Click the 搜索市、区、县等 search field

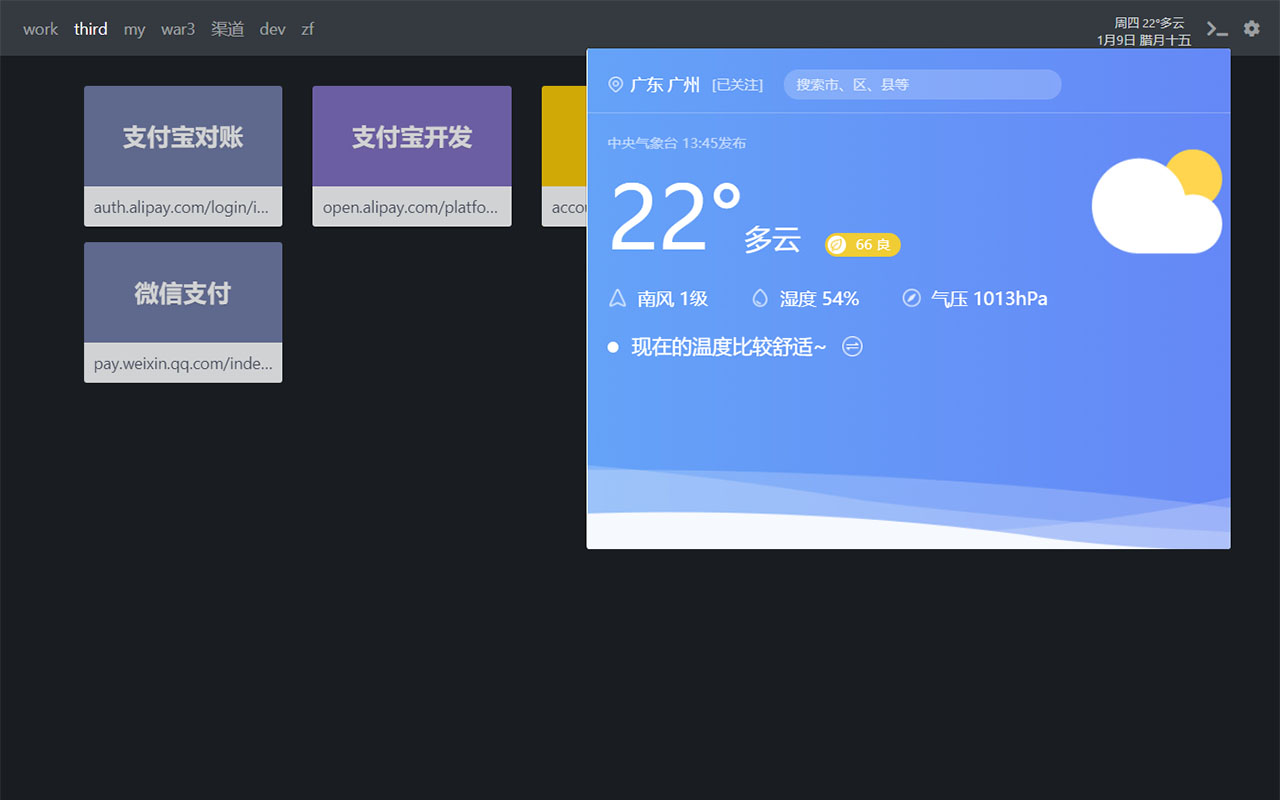[920, 84]
